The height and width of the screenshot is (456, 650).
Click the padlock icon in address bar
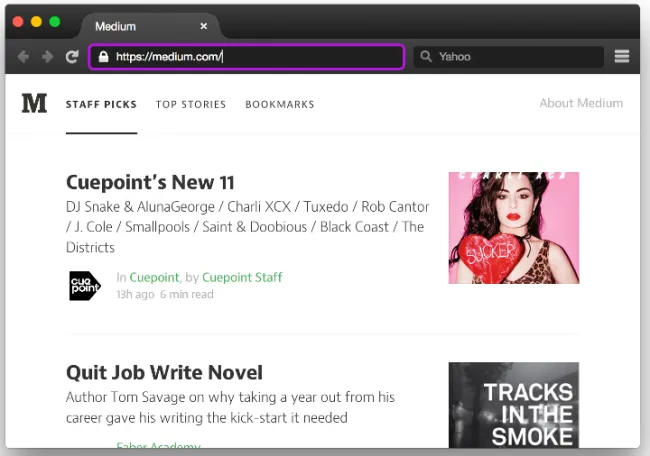pos(104,56)
